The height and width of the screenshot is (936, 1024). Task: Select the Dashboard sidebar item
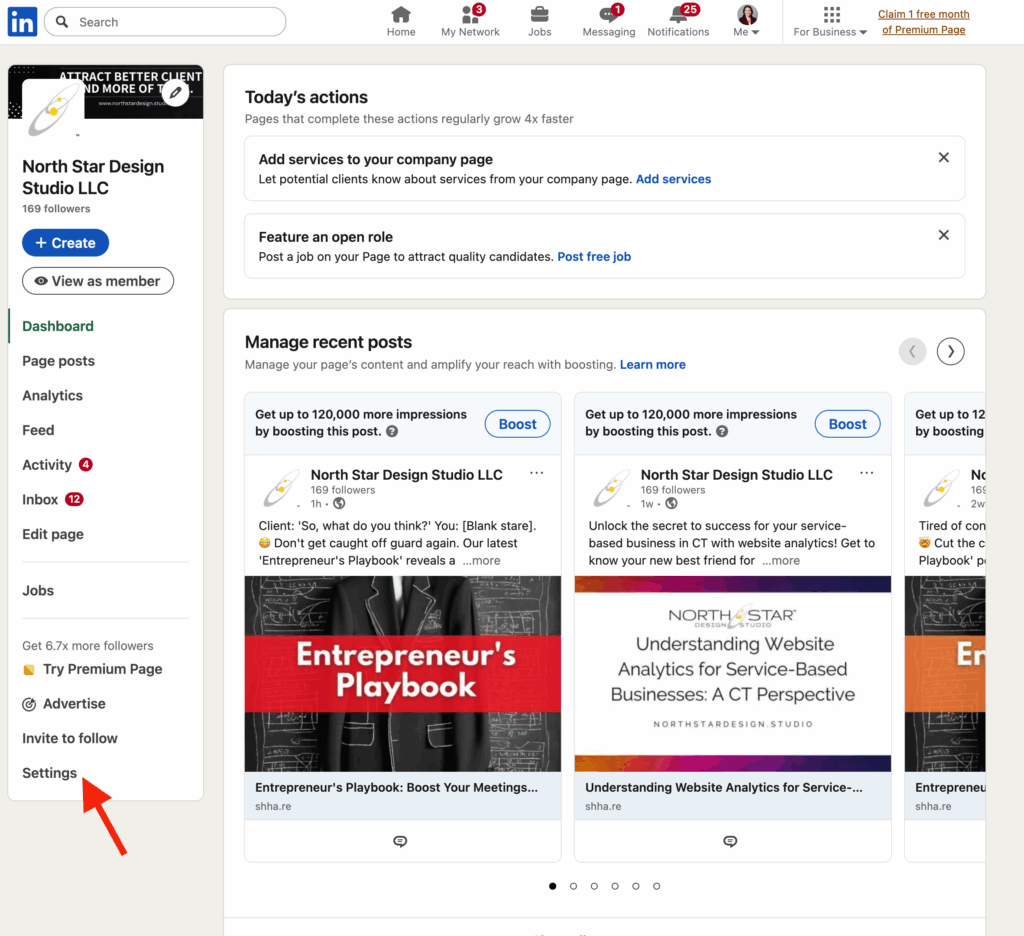(58, 326)
